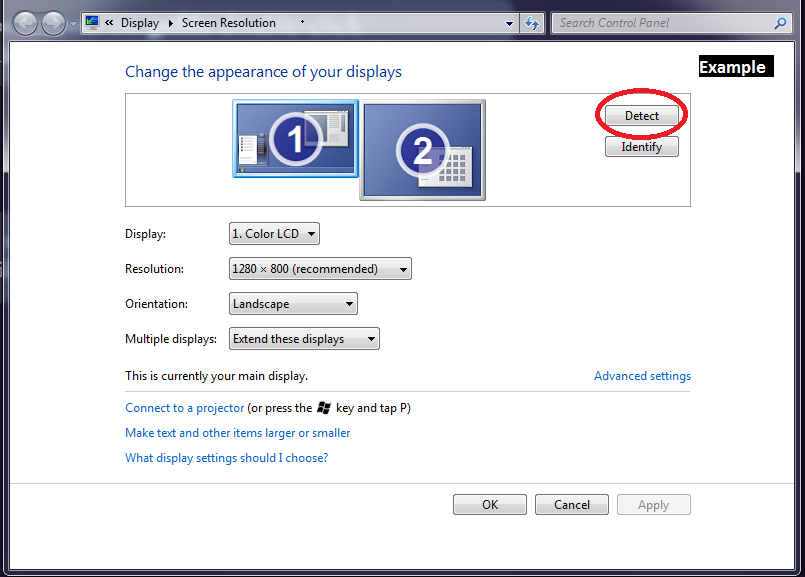
Task: Open the Display dropdown showing Color LCD
Action: pyautogui.click(x=274, y=234)
